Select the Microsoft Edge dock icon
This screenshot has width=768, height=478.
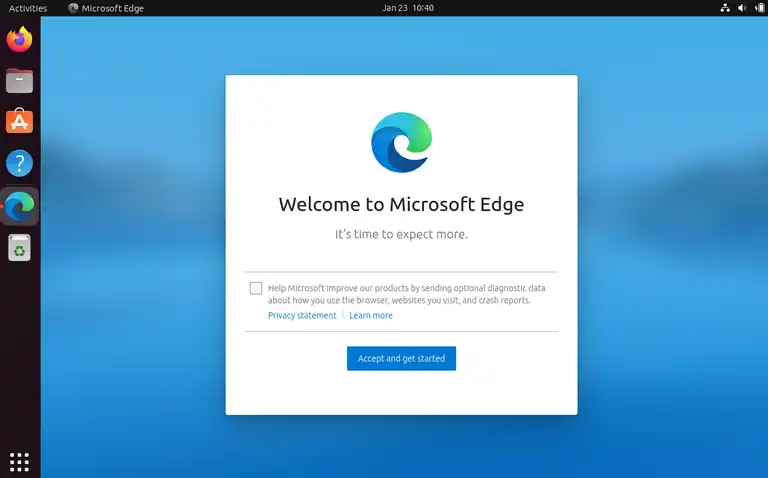pyautogui.click(x=20, y=206)
